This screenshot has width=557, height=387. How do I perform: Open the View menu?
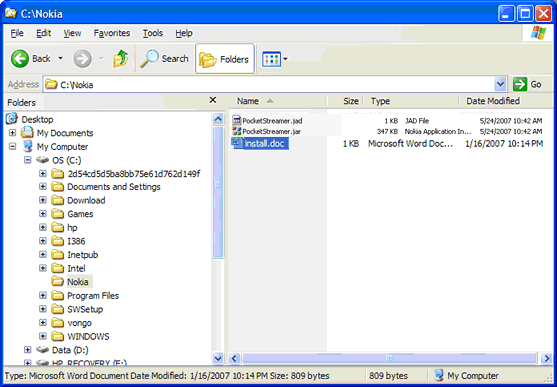72,33
